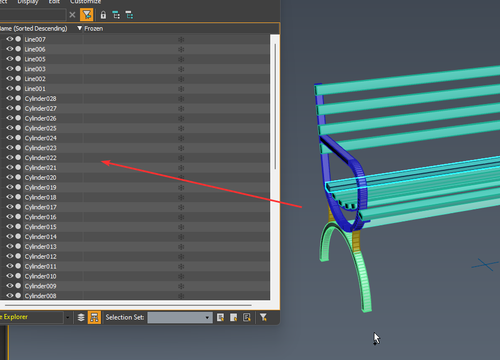
Task: Click the third selection set icon
Action: [247, 317]
